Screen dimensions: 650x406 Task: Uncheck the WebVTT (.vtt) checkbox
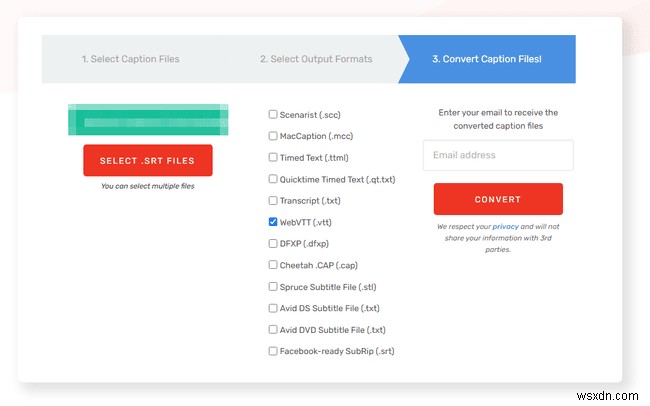click(273, 222)
